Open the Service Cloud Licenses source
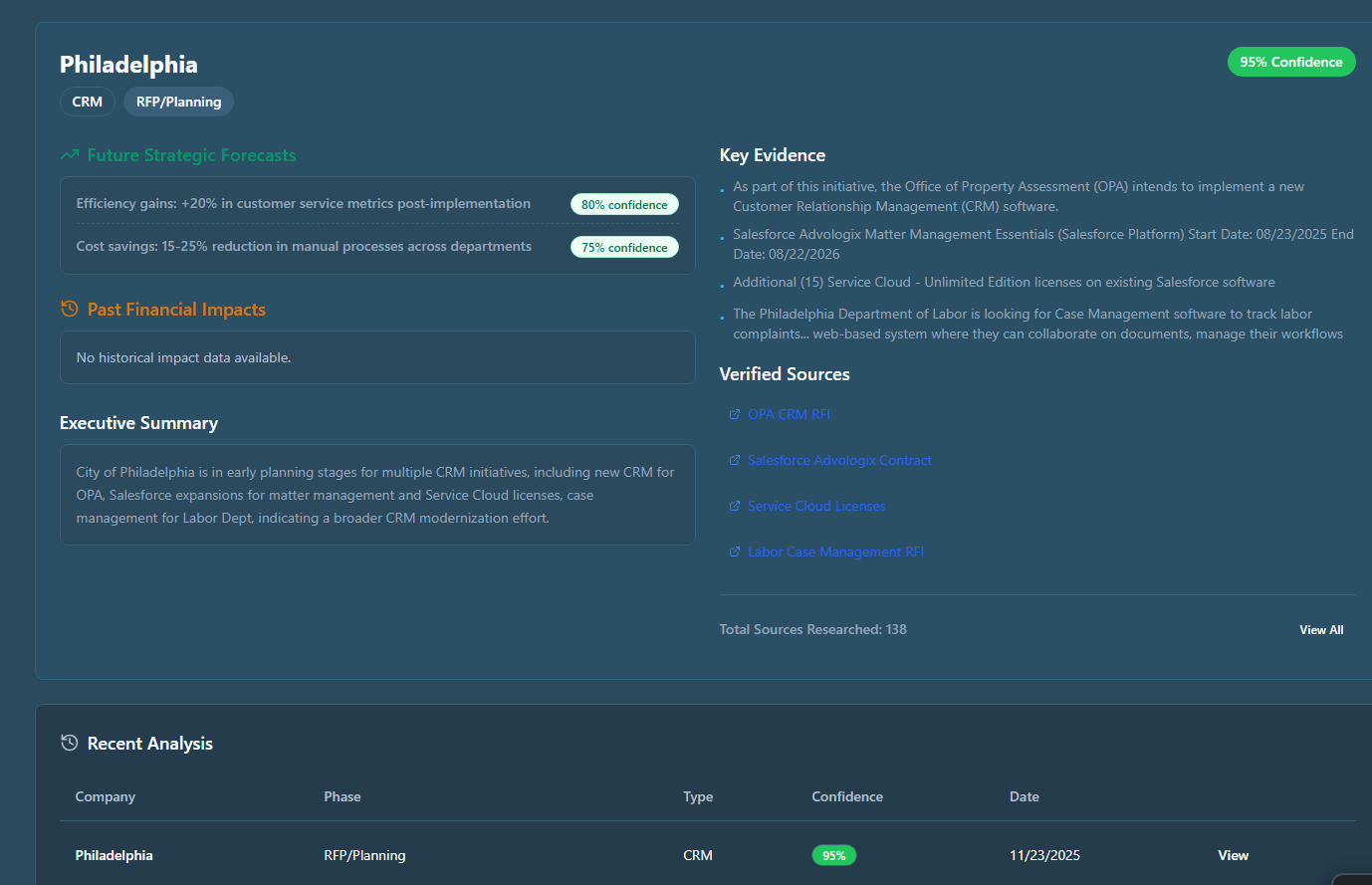Viewport: 1372px width, 885px height. (816, 507)
